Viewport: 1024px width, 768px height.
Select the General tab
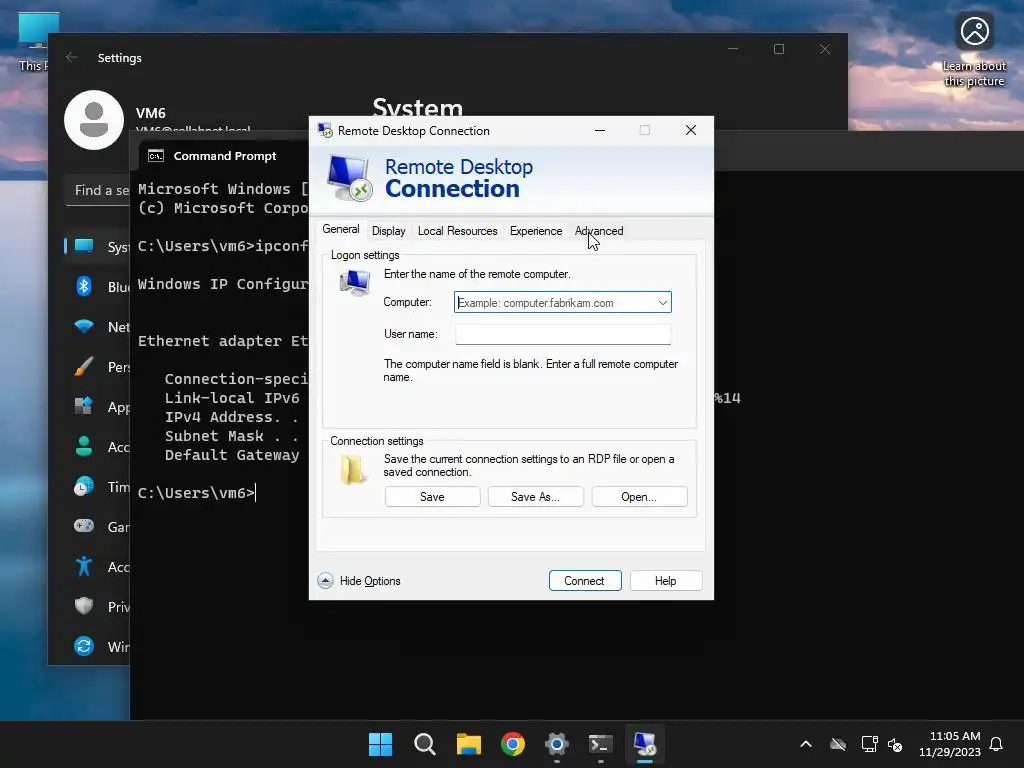(x=340, y=229)
